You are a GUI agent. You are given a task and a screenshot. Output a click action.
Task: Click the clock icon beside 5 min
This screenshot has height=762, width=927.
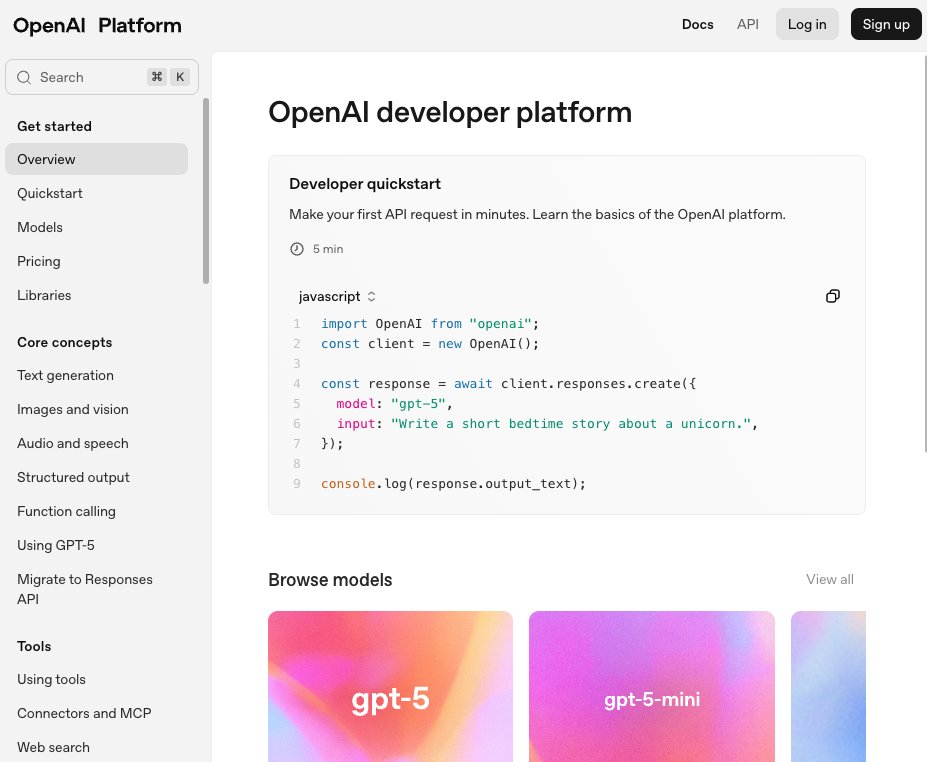click(297, 249)
